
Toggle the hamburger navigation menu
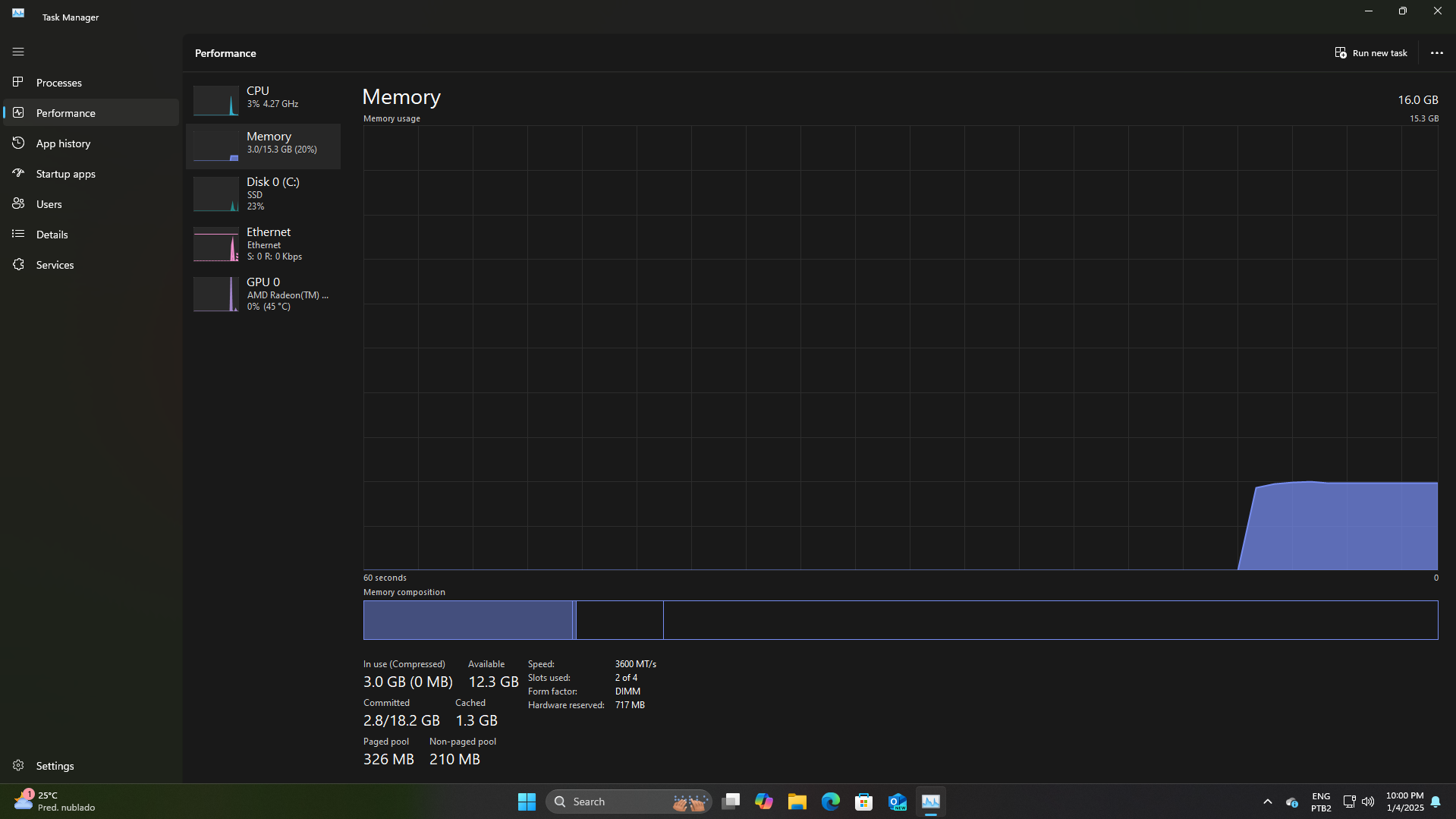(x=18, y=52)
